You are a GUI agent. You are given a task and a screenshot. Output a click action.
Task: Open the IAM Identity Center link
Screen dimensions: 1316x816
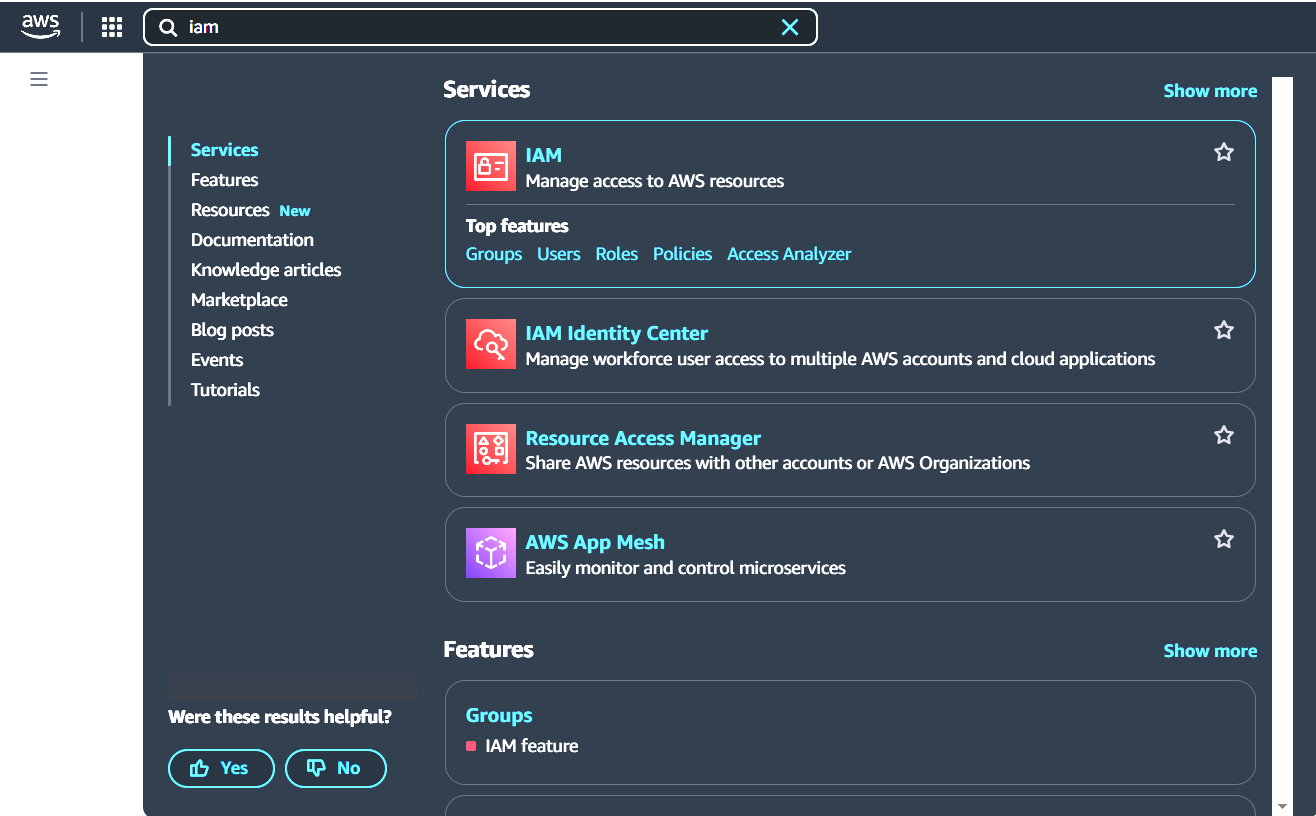click(x=617, y=333)
